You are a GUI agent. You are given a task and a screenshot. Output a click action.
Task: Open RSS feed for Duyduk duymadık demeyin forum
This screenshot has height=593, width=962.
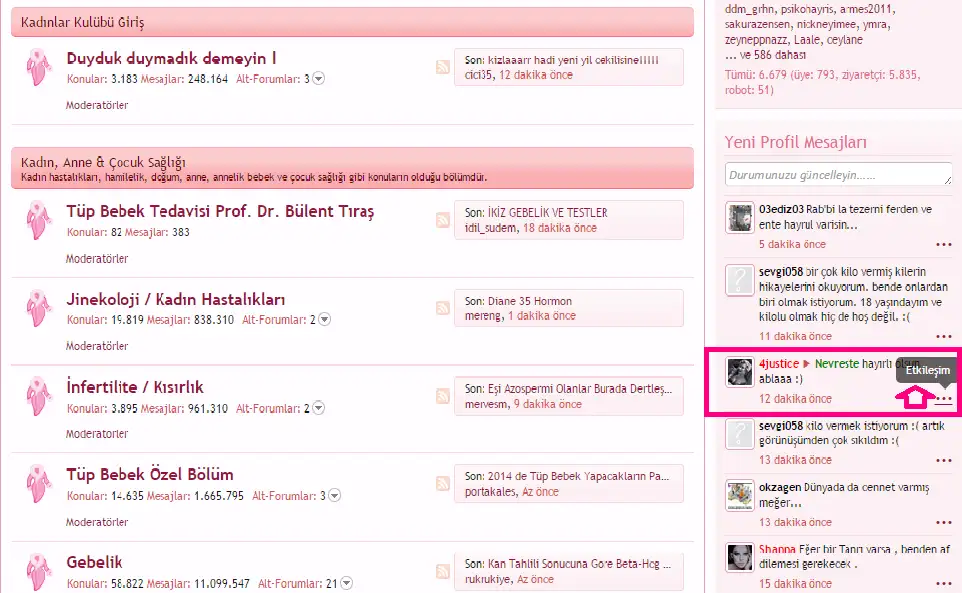coord(442,67)
